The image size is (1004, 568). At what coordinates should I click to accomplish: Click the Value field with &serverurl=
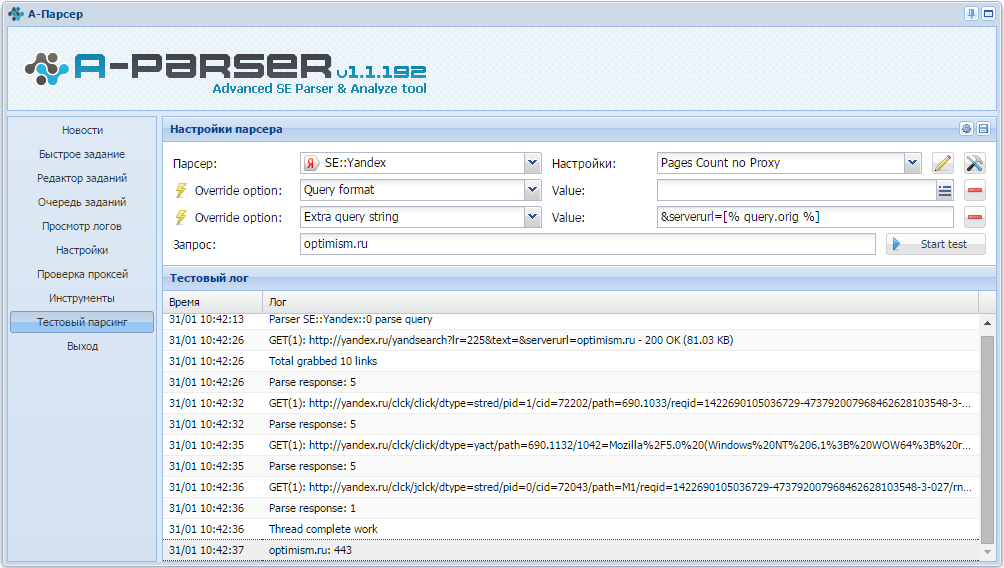tap(805, 217)
